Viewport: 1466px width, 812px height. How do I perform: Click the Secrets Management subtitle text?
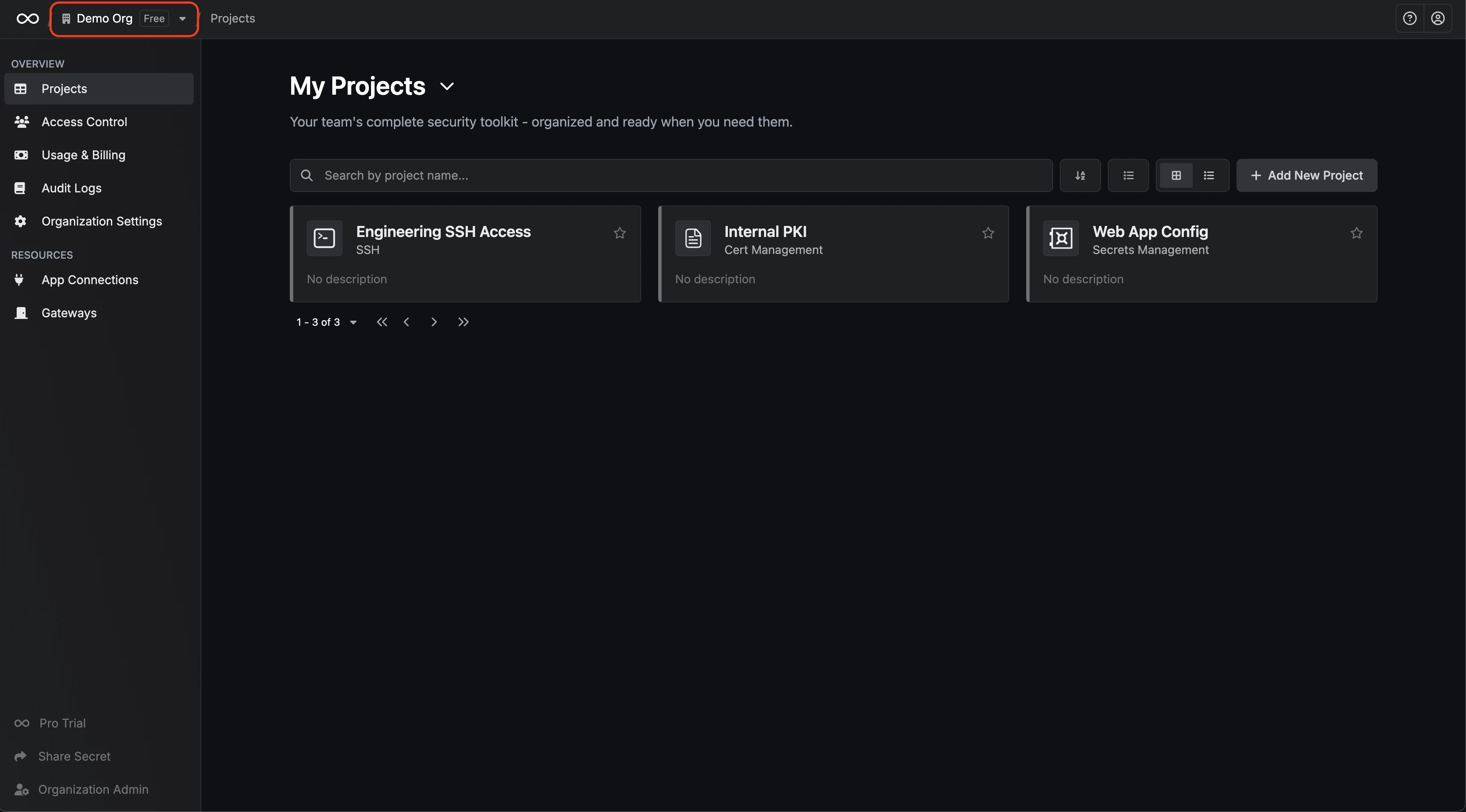[x=1150, y=250]
